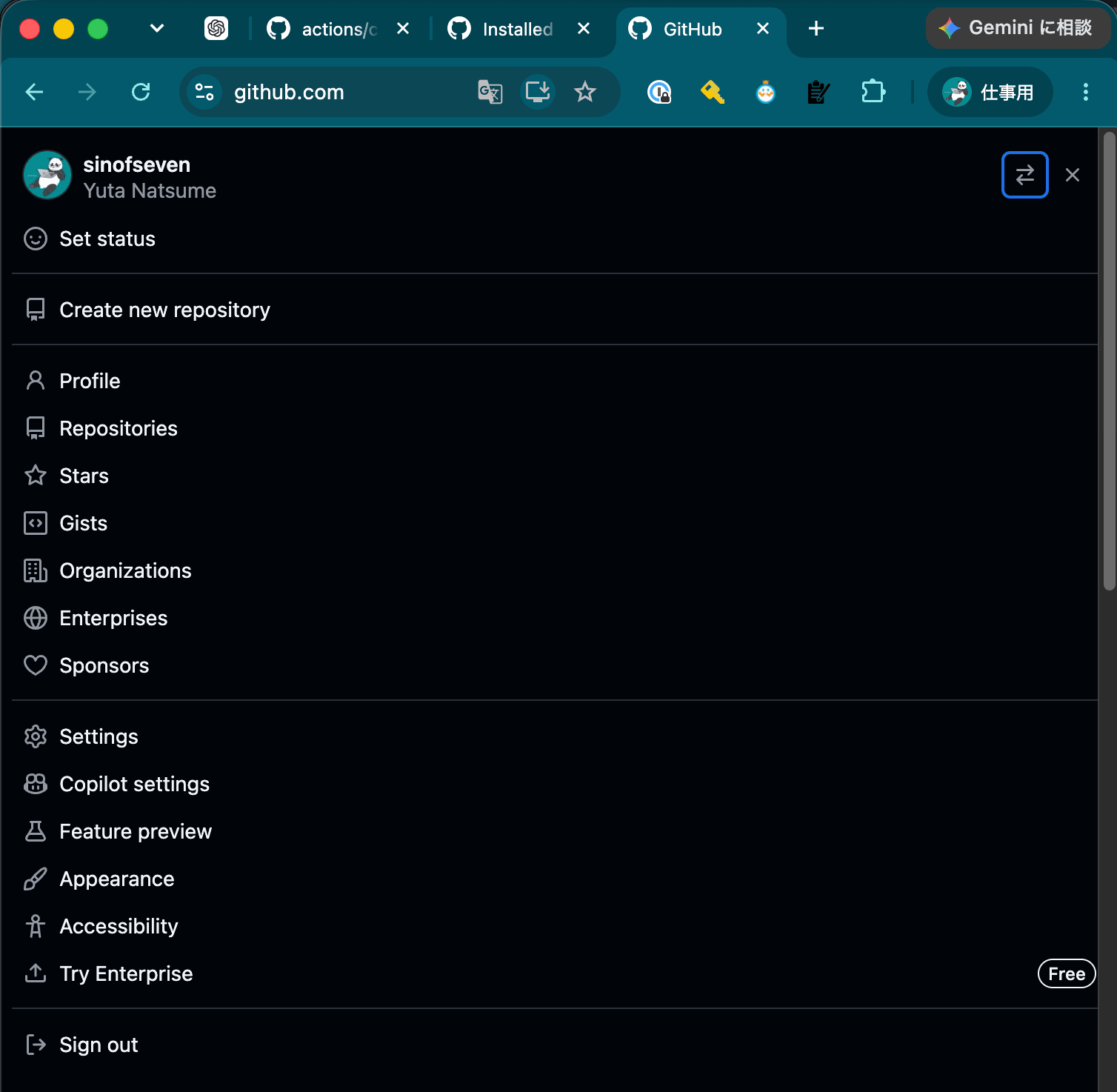Click the Set status smiley icon
The image size is (1117, 1092).
pyautogui.click(x=36, y=239)
